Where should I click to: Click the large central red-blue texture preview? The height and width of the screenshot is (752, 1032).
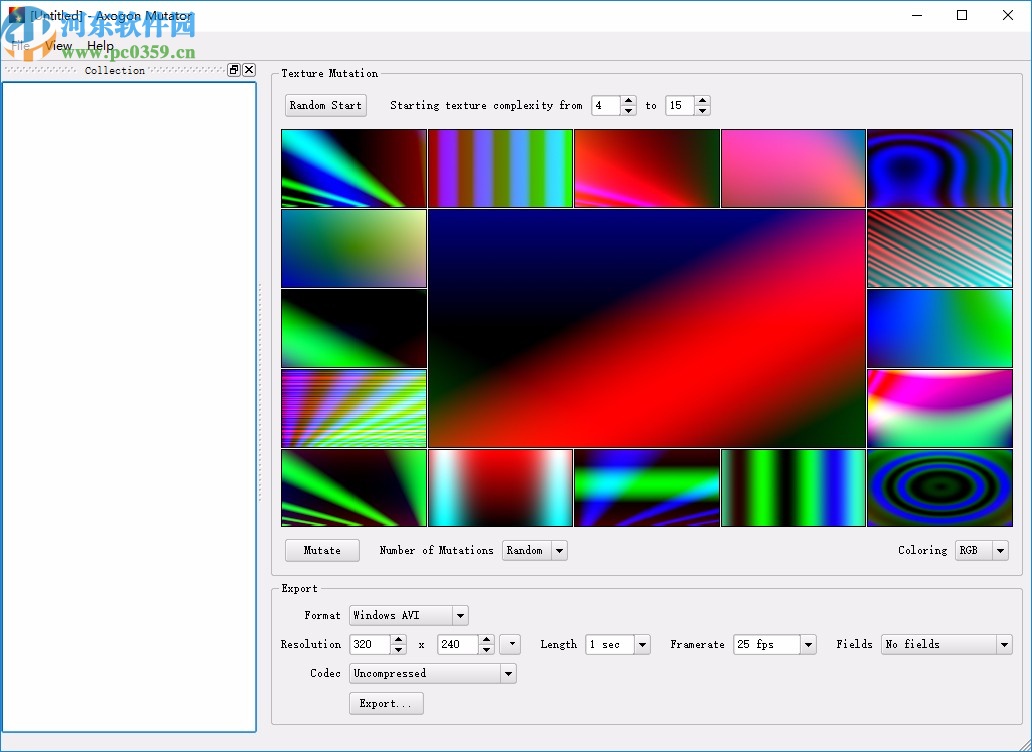(646, 328)
